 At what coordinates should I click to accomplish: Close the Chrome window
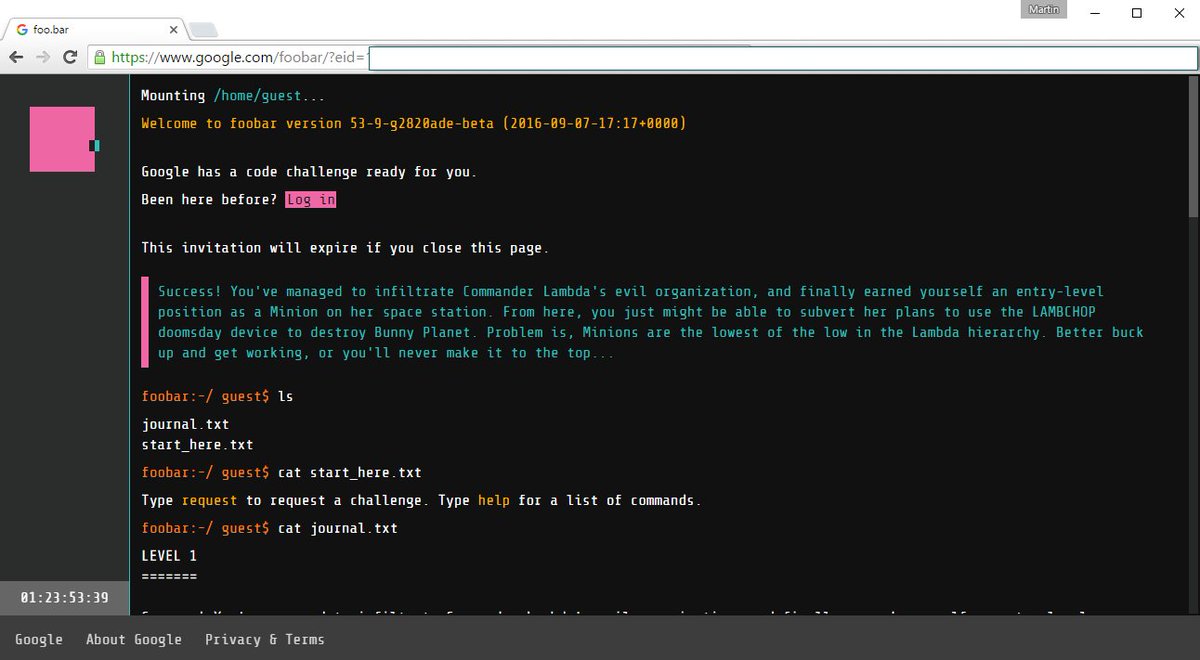coord(1178,13)
